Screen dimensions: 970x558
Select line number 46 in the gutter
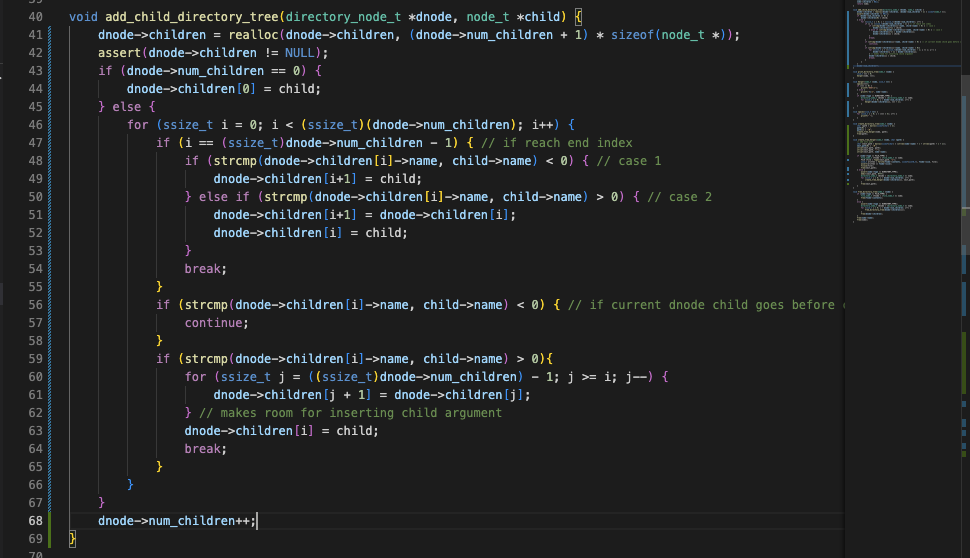(x=35, y=125)
